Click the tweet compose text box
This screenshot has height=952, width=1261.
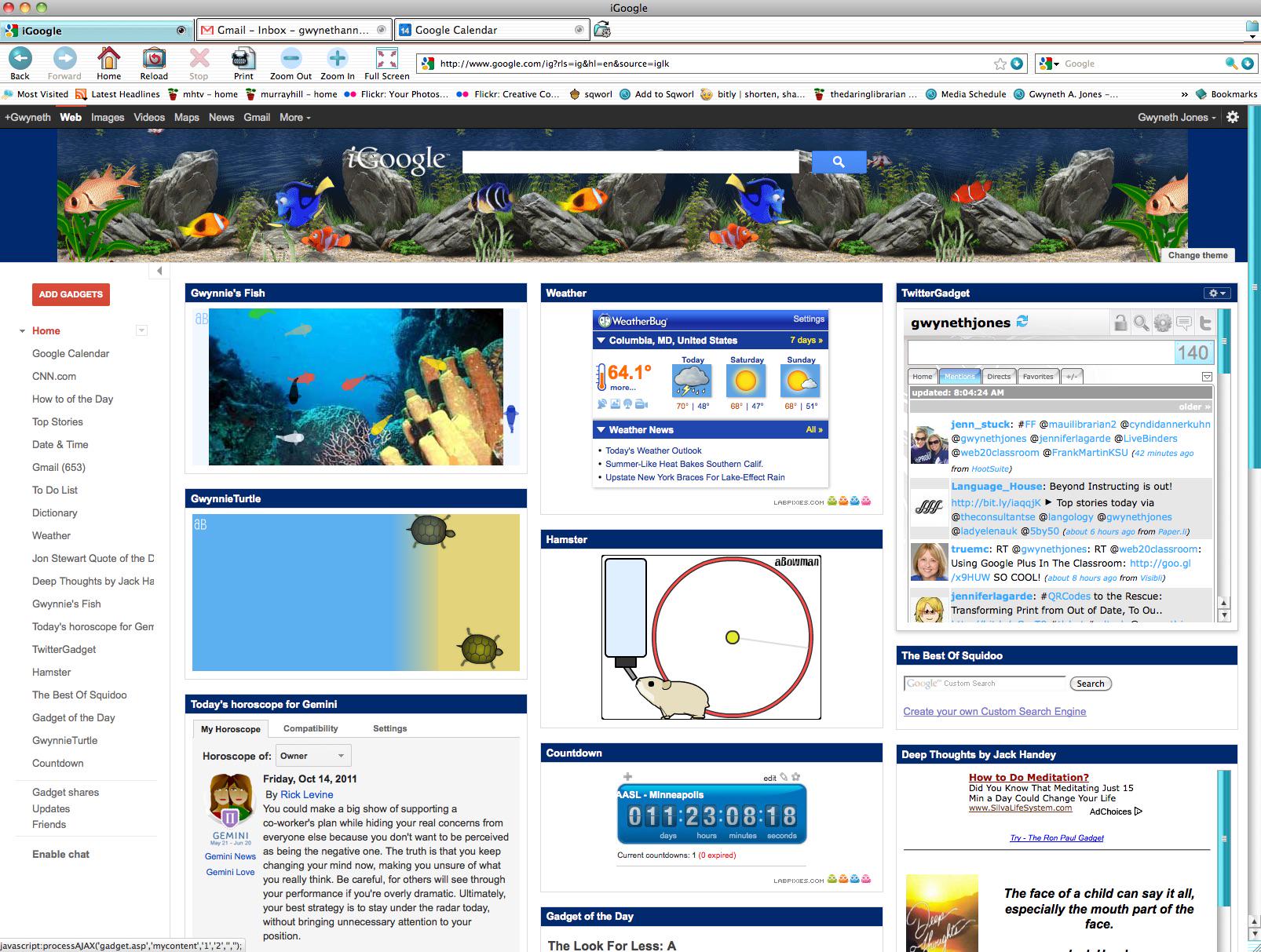(x=1041, y=352)
